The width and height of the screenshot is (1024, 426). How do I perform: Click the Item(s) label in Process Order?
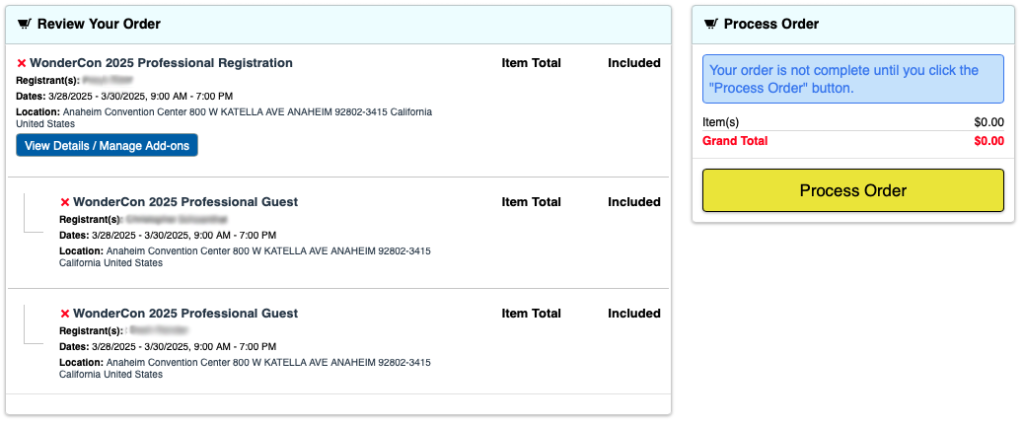click(x=720, y=122)
